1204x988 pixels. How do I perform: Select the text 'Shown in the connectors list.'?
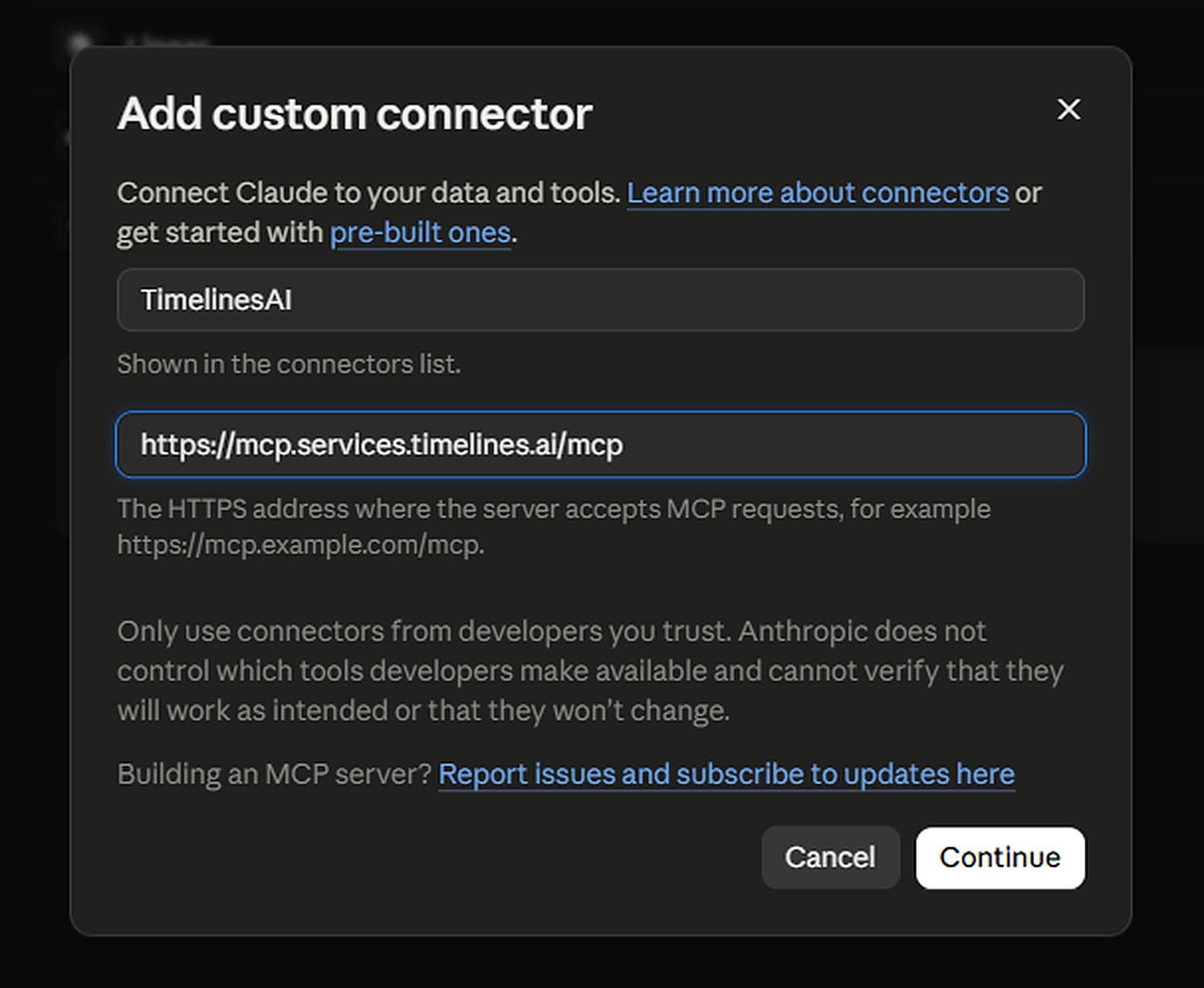289,365
